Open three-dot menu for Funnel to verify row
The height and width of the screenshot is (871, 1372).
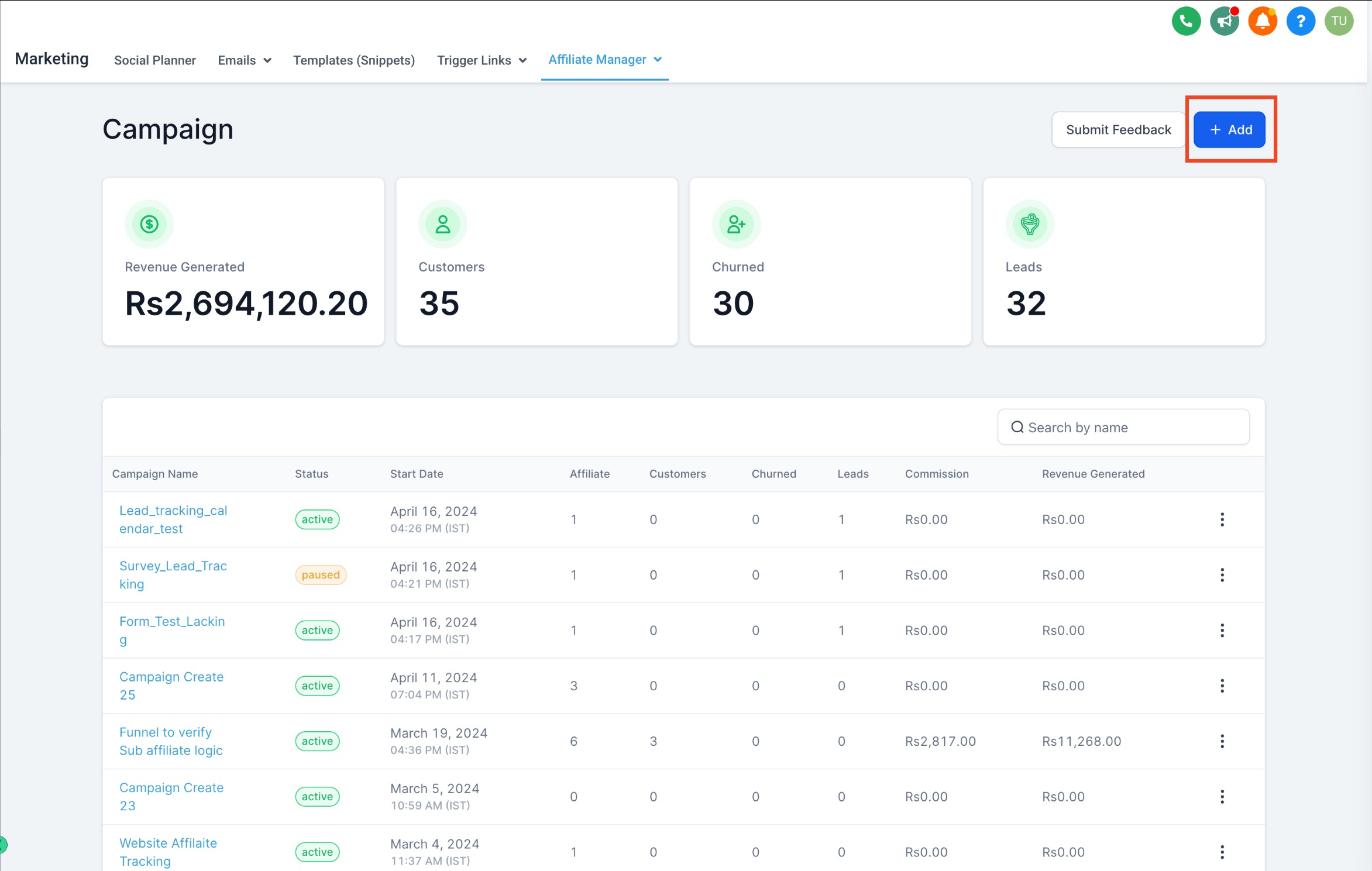point(1222,741)
